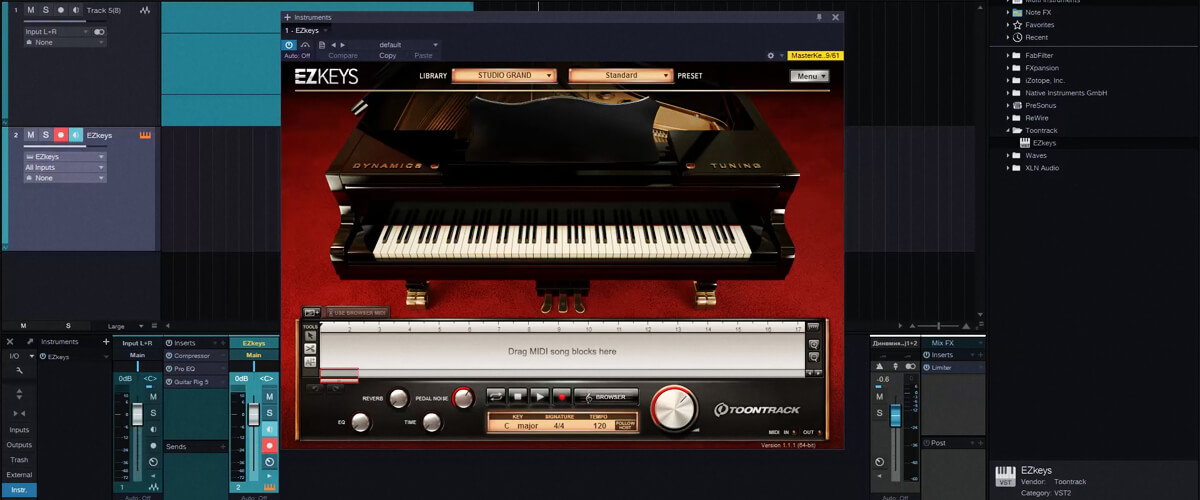Open the preset file page icon
1200x500 pixels.
pos(322,45)
